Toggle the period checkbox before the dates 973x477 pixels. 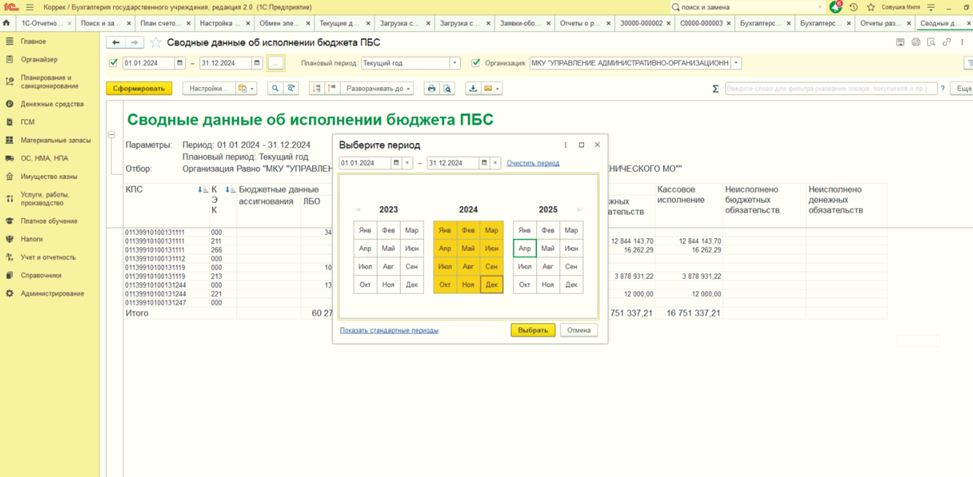click(x=113, y=63)
